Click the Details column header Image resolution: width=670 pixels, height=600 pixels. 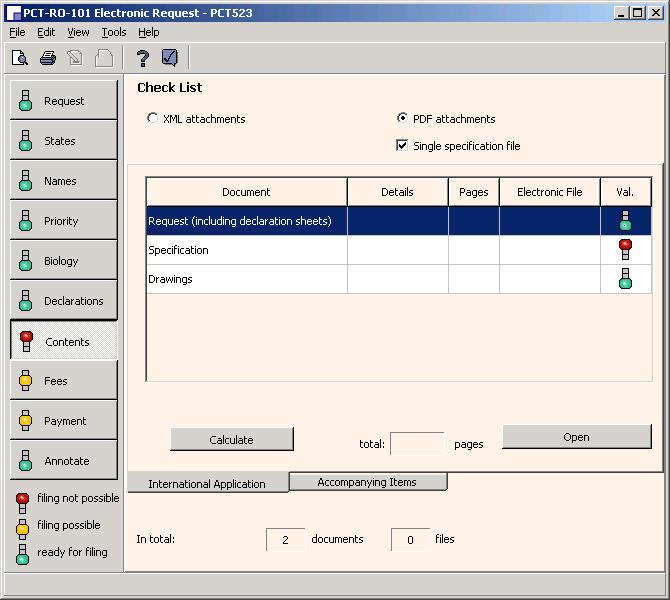(x=398, y=192)
